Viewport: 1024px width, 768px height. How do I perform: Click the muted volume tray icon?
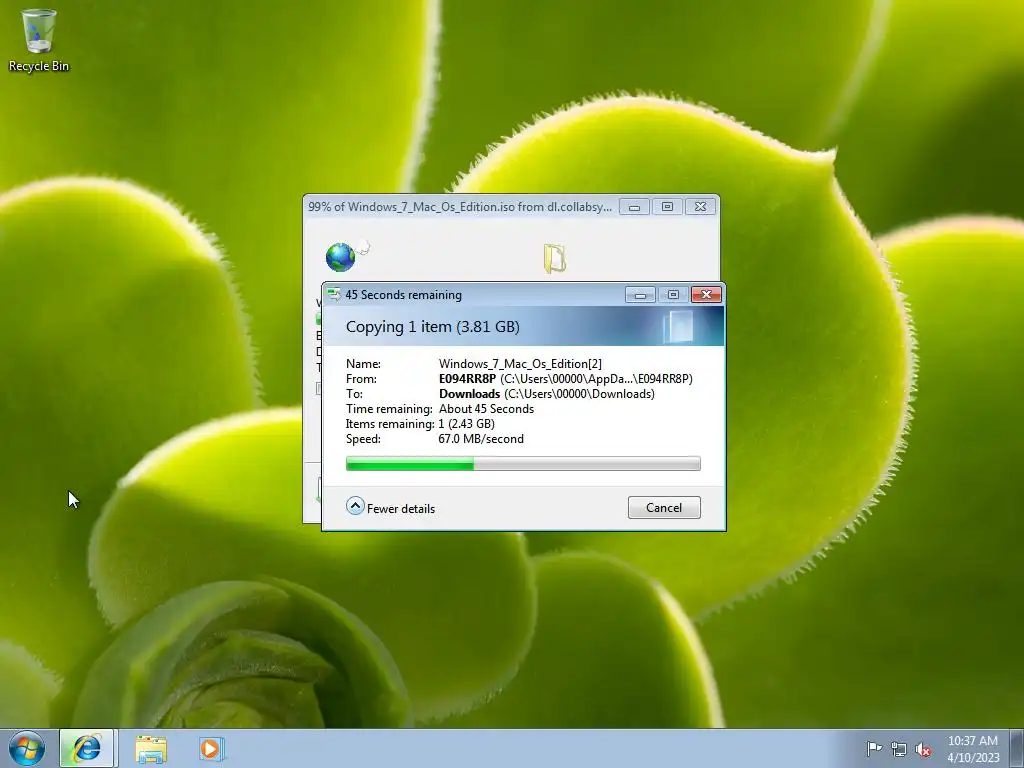923,749
